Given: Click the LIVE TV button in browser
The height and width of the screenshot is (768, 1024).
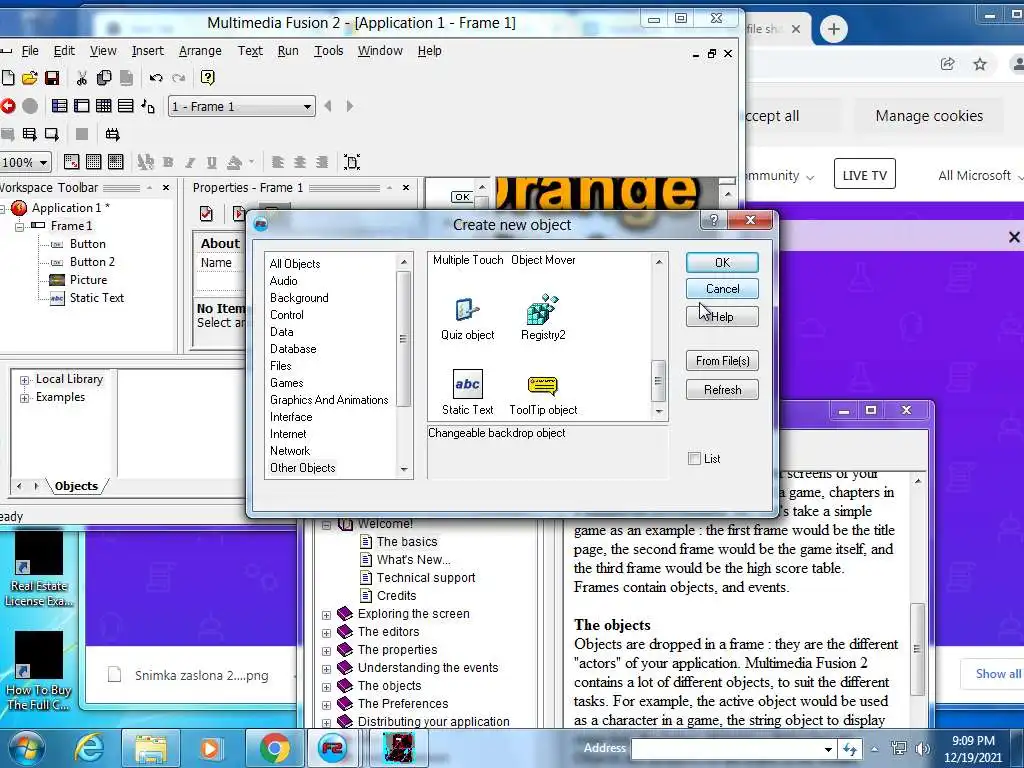Looking at the screenshot, I should [x=864, y=175].
